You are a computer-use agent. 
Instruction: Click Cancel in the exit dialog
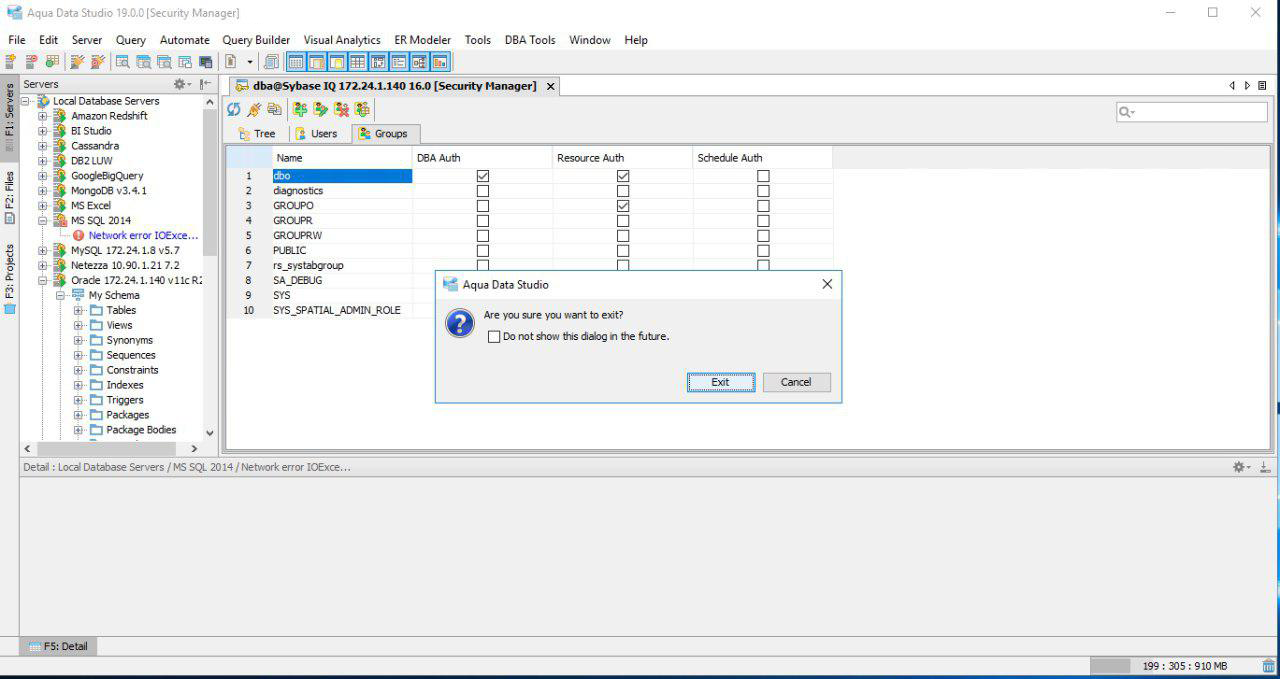(796, 382)
